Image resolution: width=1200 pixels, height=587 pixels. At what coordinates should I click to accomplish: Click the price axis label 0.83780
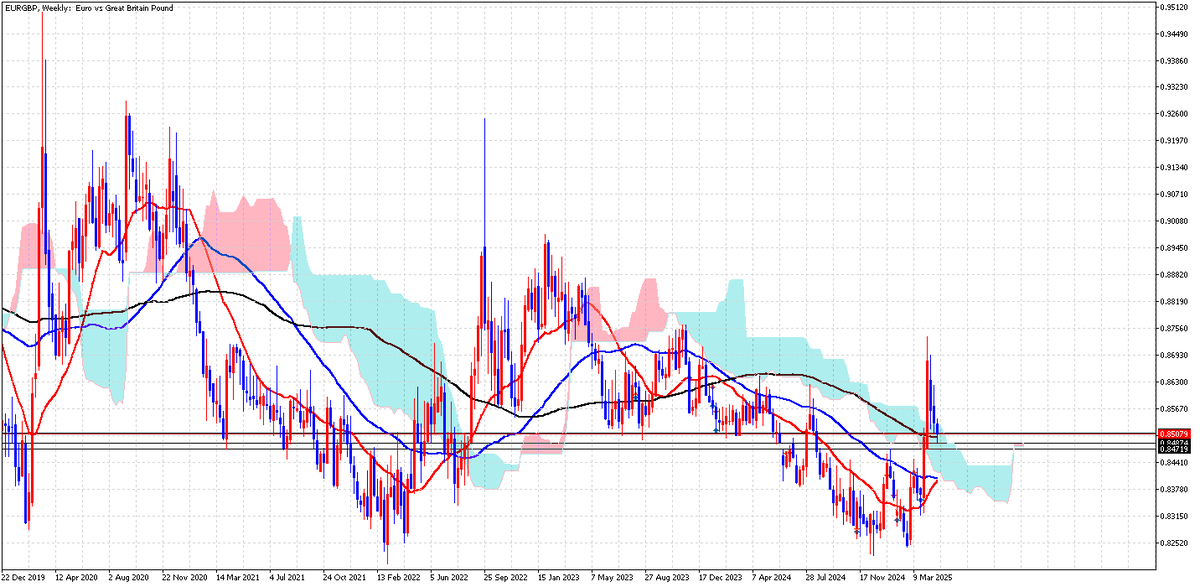pyautogui.click(x=1175, y=489)
